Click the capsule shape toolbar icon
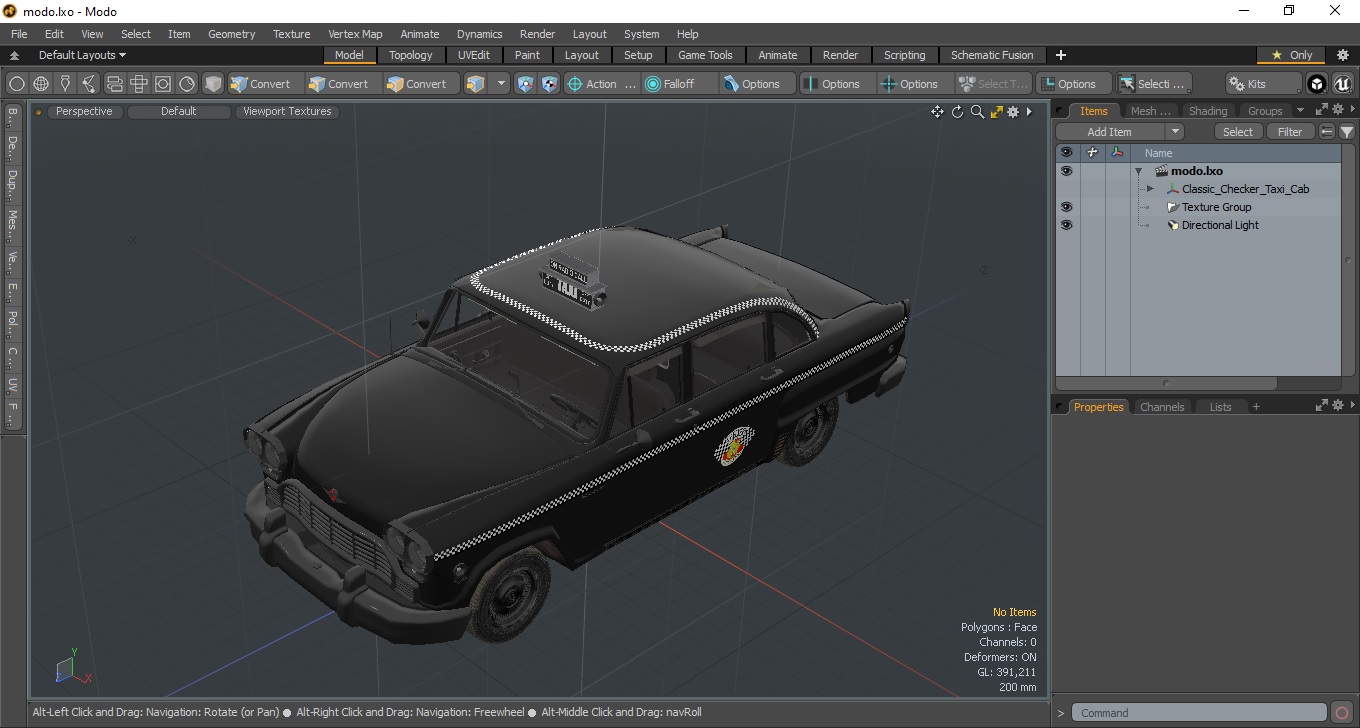 pyautogui.click(x=114, y=84)
